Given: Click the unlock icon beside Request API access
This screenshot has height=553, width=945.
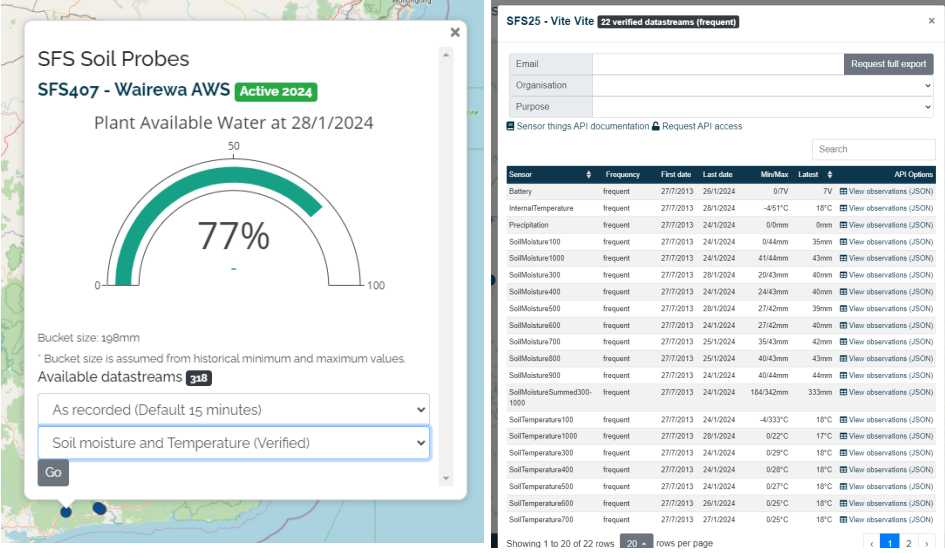Looking at the screenshot, I should pos(656,127).
